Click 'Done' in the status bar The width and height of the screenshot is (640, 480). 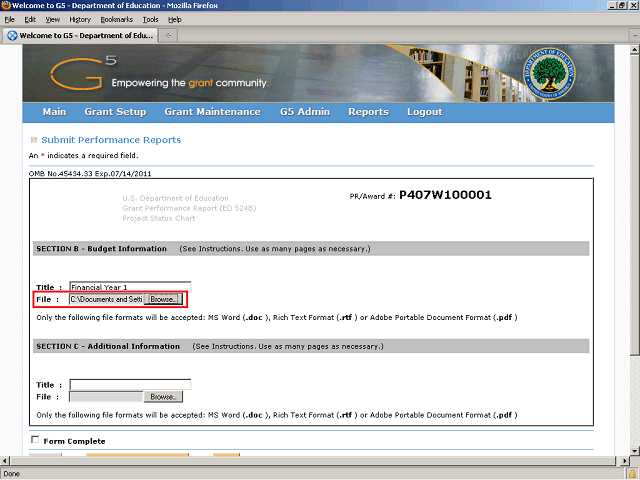[11, 474]
